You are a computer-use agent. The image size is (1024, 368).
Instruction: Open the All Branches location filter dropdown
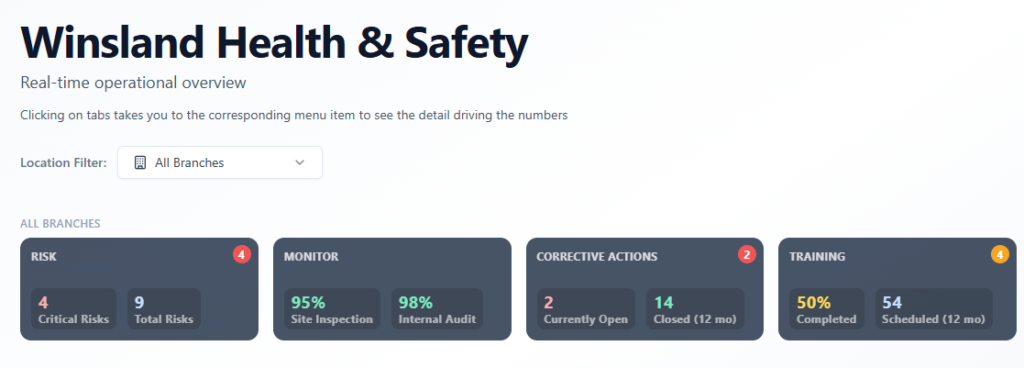tap(219, 162)
